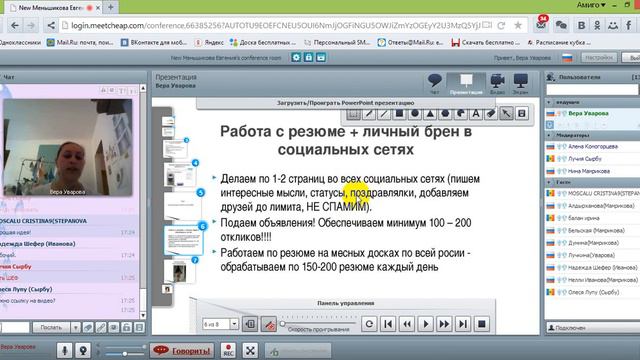The width and height of the screenshot is (640, 360).
Task: Select the pencil drawing tool
Action: [369, 113]
